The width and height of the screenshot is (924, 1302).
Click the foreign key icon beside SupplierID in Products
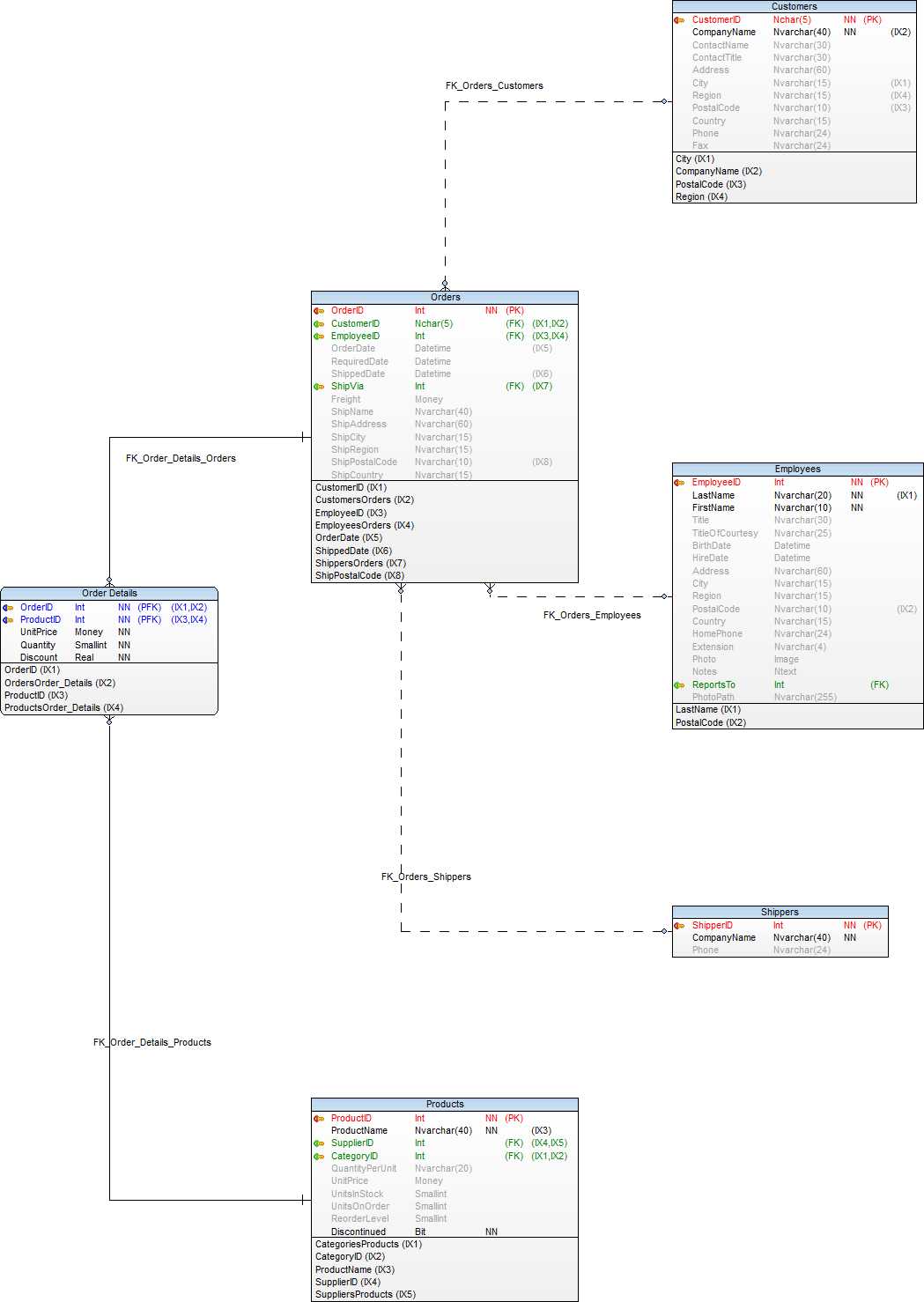318,1143
